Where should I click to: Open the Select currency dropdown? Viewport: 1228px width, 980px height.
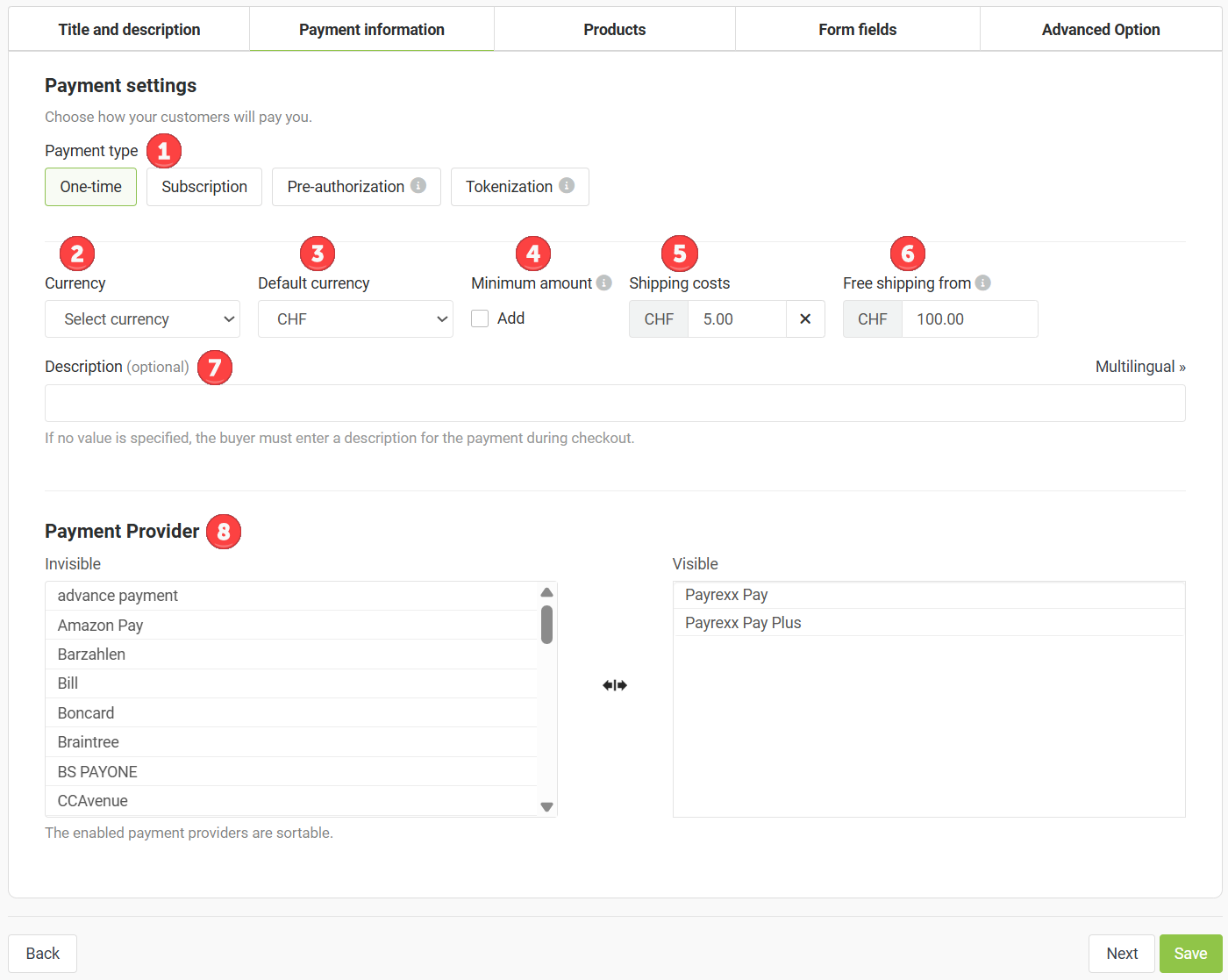click(142, 319)
